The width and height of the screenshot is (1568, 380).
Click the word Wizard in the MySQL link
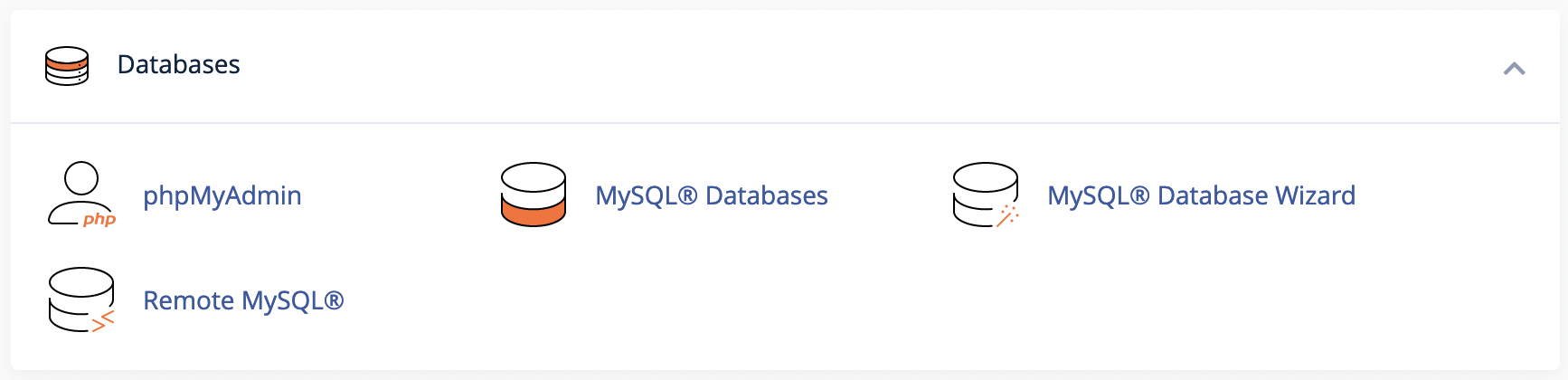coord(1316,195)
